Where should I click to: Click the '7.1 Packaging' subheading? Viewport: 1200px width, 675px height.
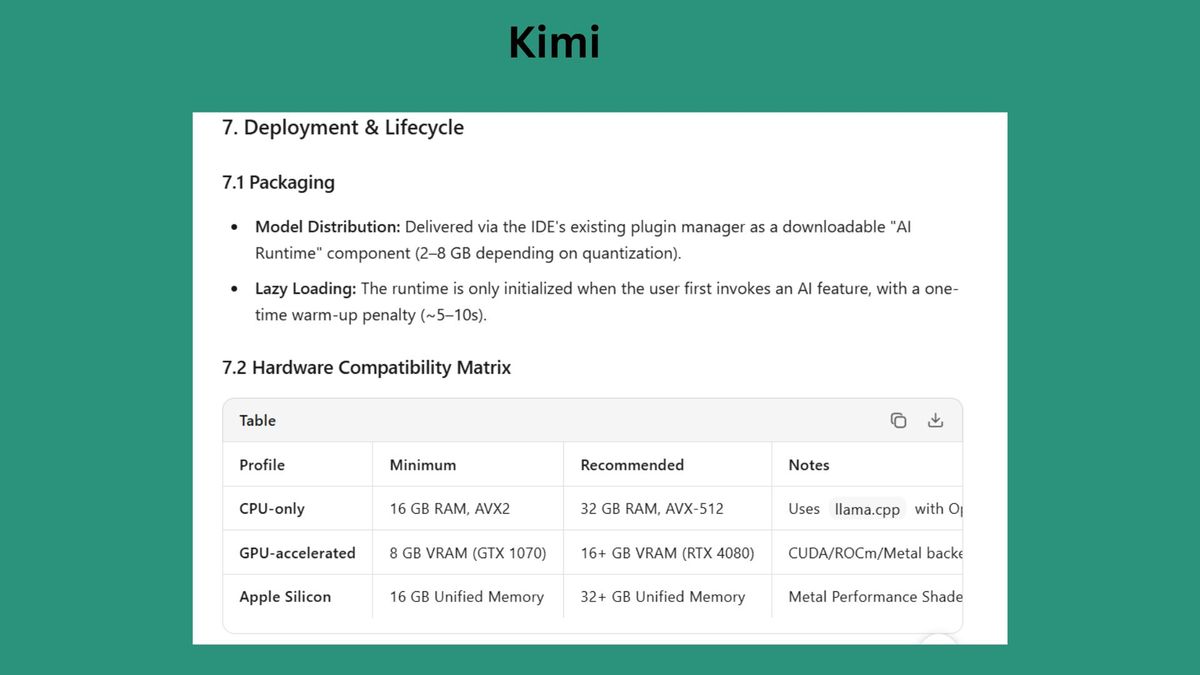pos(278,182)
